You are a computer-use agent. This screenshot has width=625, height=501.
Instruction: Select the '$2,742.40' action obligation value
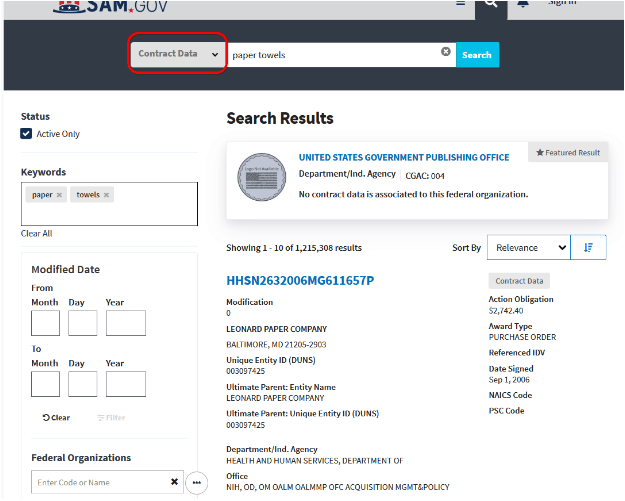click(506, 311)
